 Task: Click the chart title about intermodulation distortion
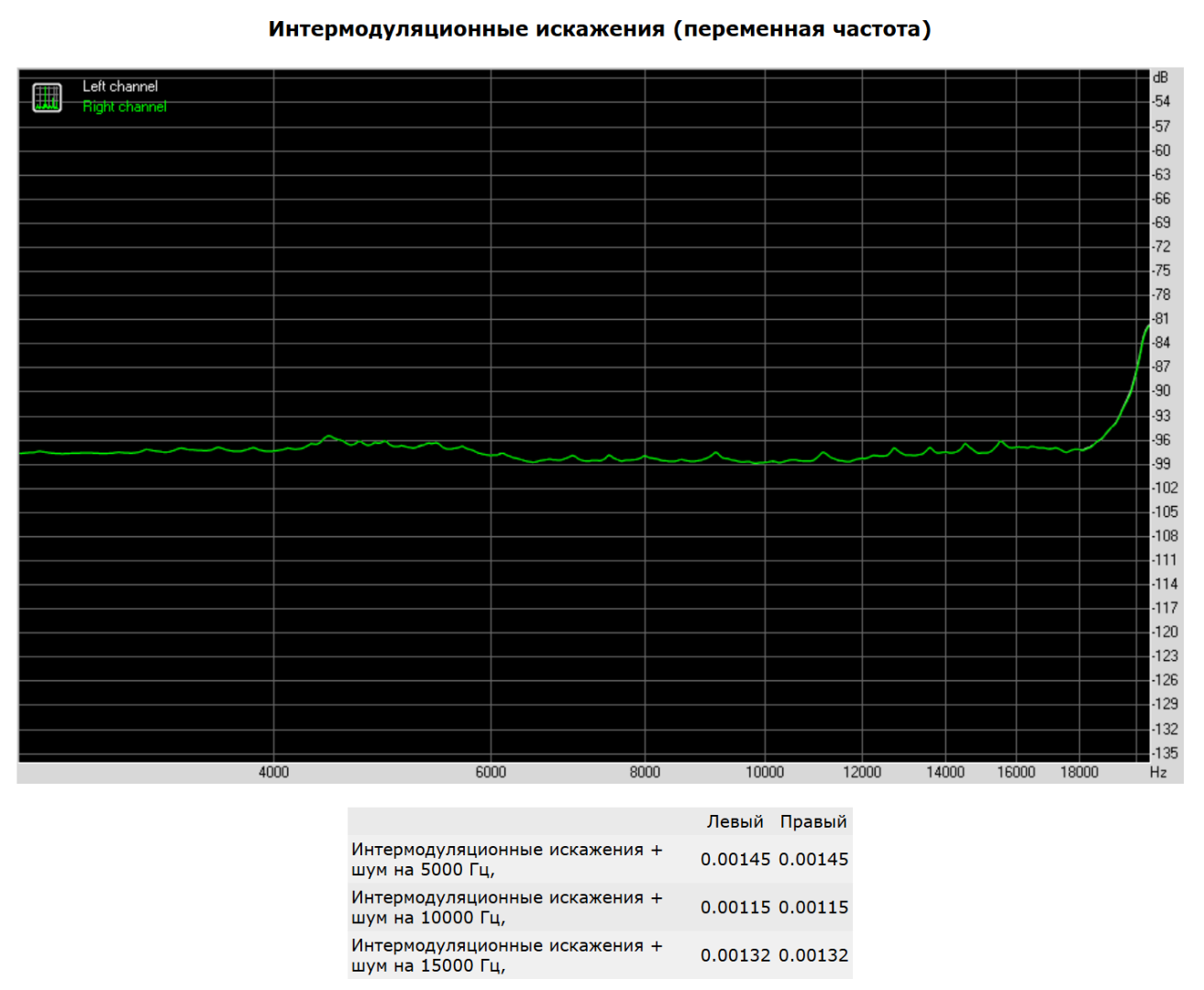(x=600, y=29)
